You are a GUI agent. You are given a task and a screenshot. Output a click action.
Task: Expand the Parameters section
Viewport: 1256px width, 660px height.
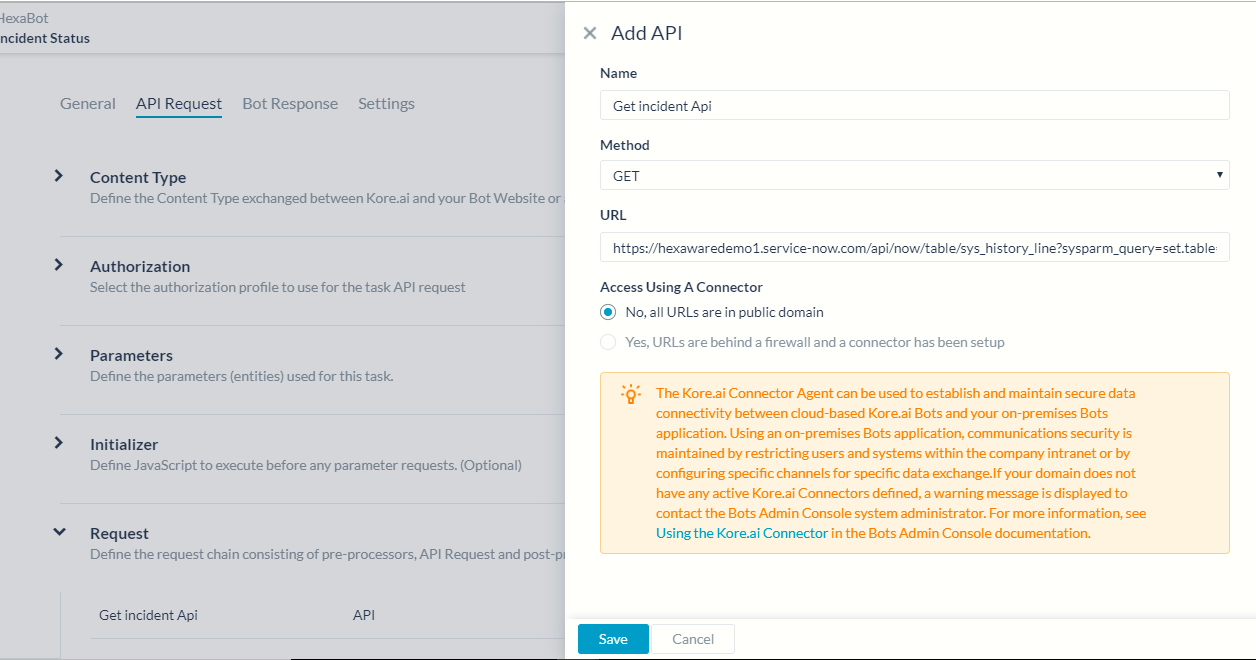point(59,354)
